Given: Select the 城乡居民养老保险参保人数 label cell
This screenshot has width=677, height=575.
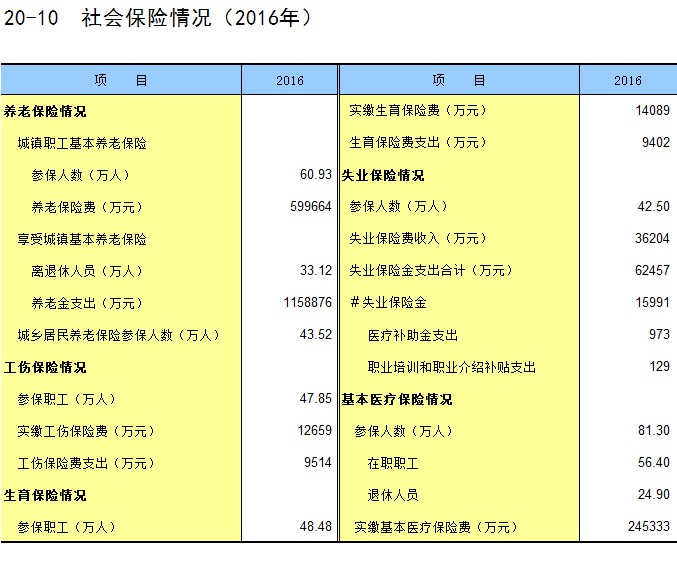Looking at the screenshot, I should click(118, 335).
